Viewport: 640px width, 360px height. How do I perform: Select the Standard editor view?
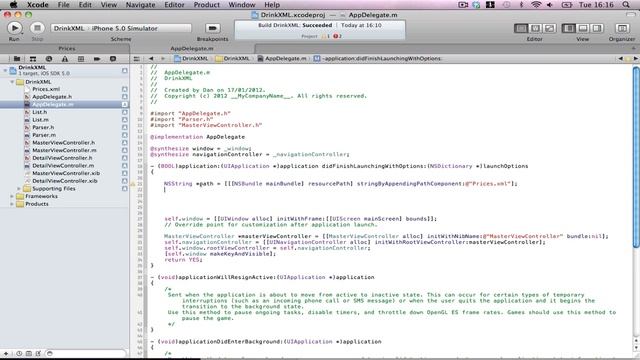click(521, 28)
